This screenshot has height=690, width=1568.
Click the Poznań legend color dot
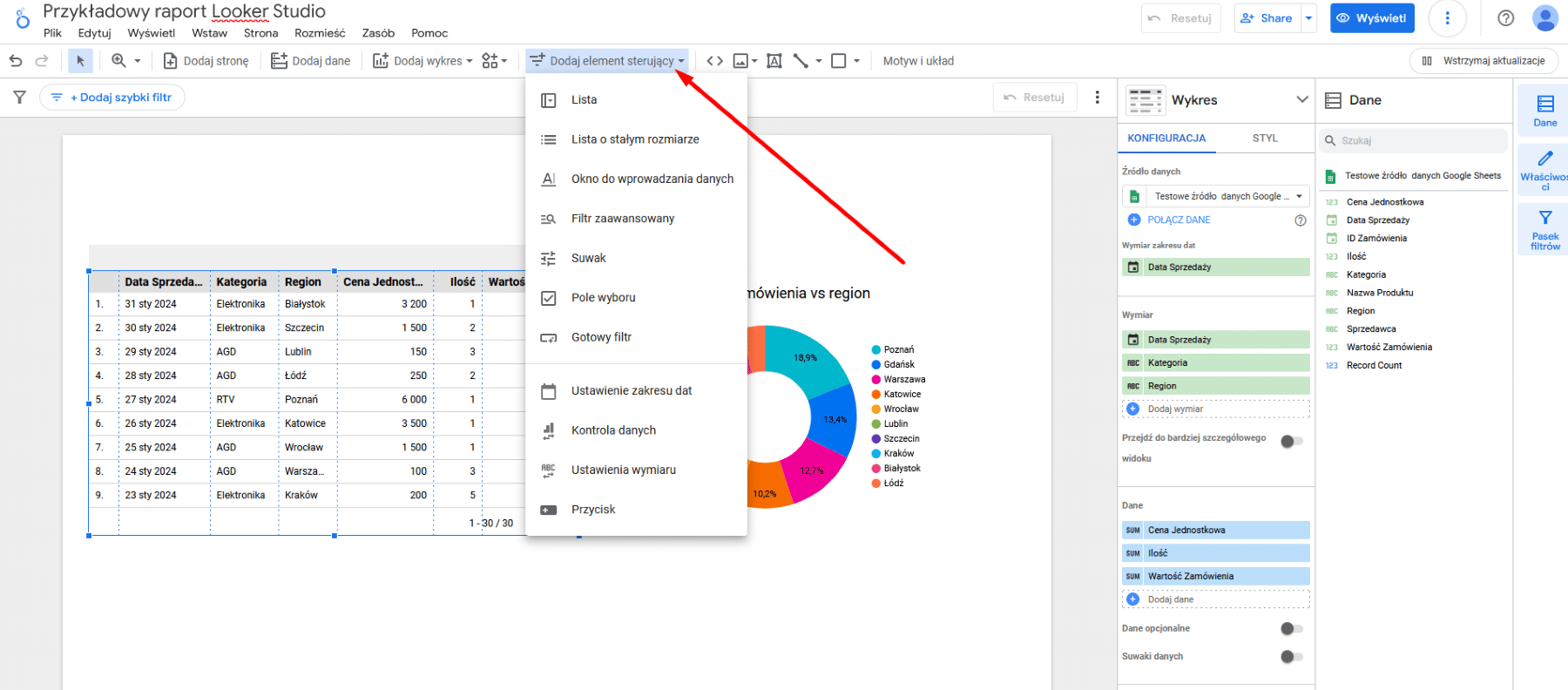coord(876,350)
